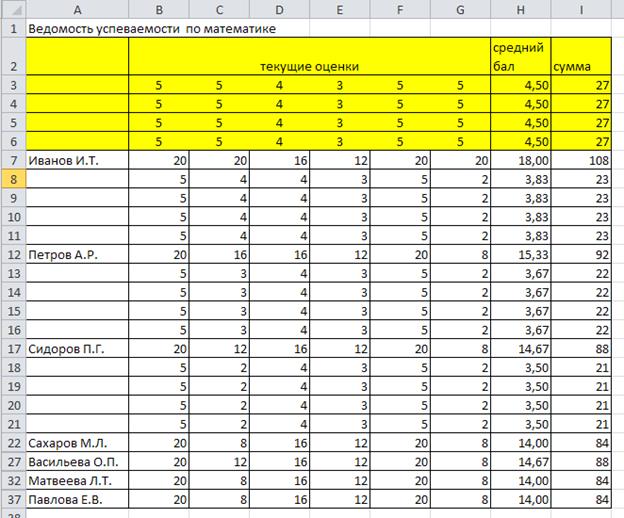Click sum value 108 in Иванов row
The height and width of the screenshot is (518, 624).
pyautogui.click(x=581, y=160)
